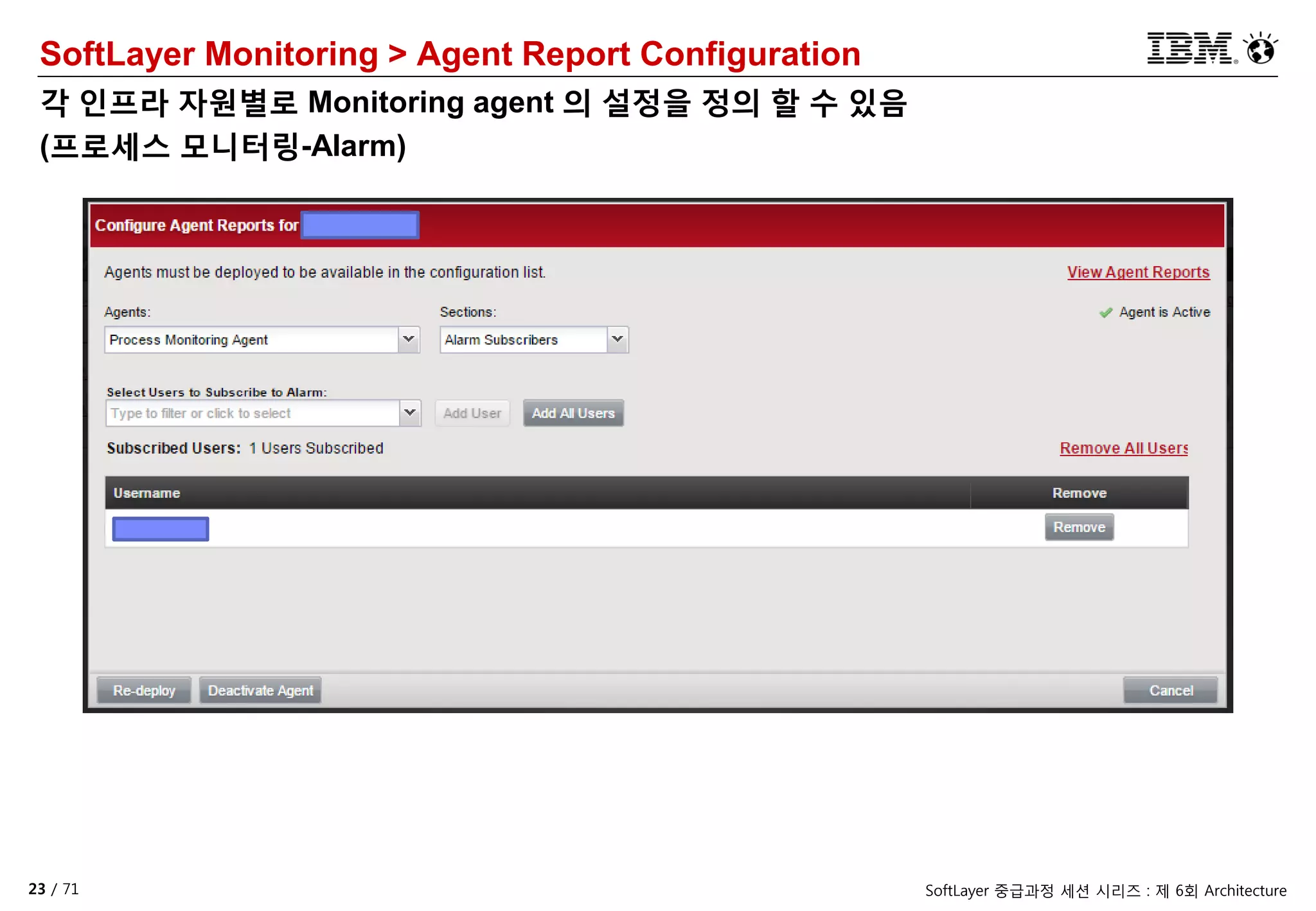Click the green Agent is Active checkmark icon
Screen dimensions: 1316x911
tap(1105, 313)
